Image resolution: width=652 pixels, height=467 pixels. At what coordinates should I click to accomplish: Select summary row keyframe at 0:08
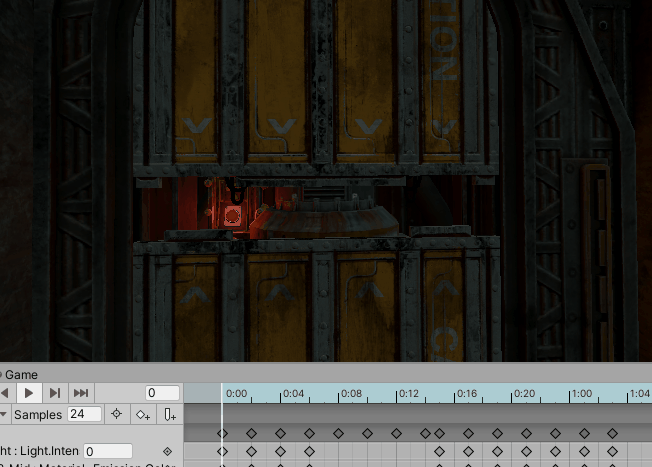coord(338,433)
